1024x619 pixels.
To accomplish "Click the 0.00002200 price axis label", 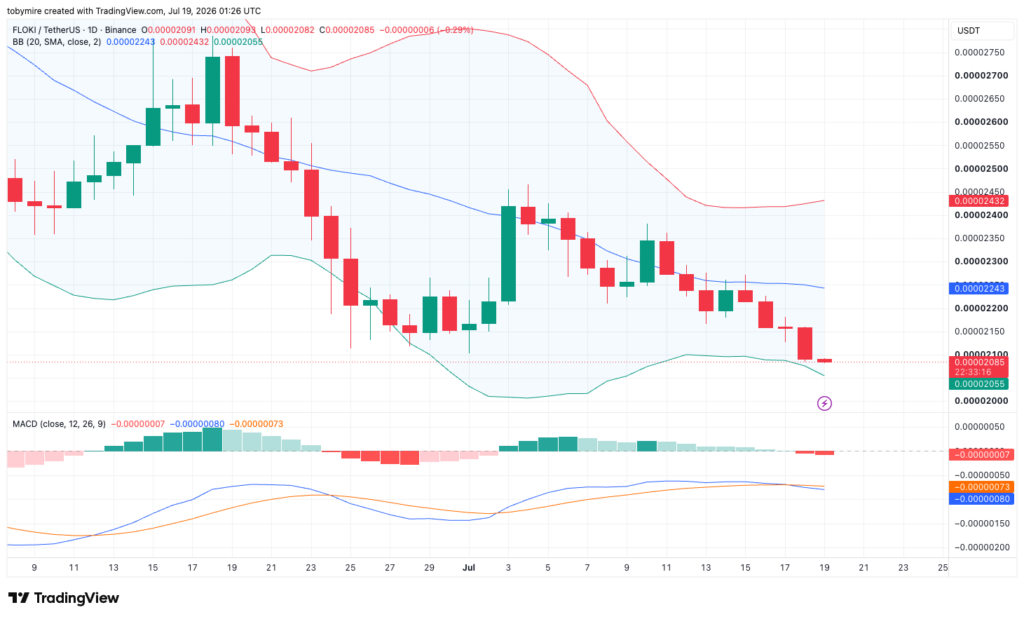I will [x=981, y=308].
